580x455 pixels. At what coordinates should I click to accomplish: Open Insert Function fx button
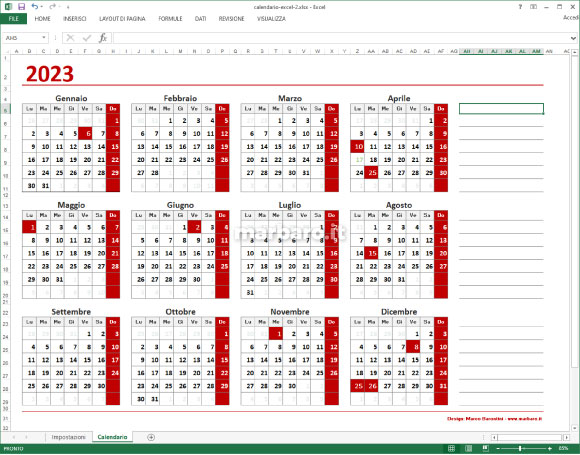click(x=103, y=38)
